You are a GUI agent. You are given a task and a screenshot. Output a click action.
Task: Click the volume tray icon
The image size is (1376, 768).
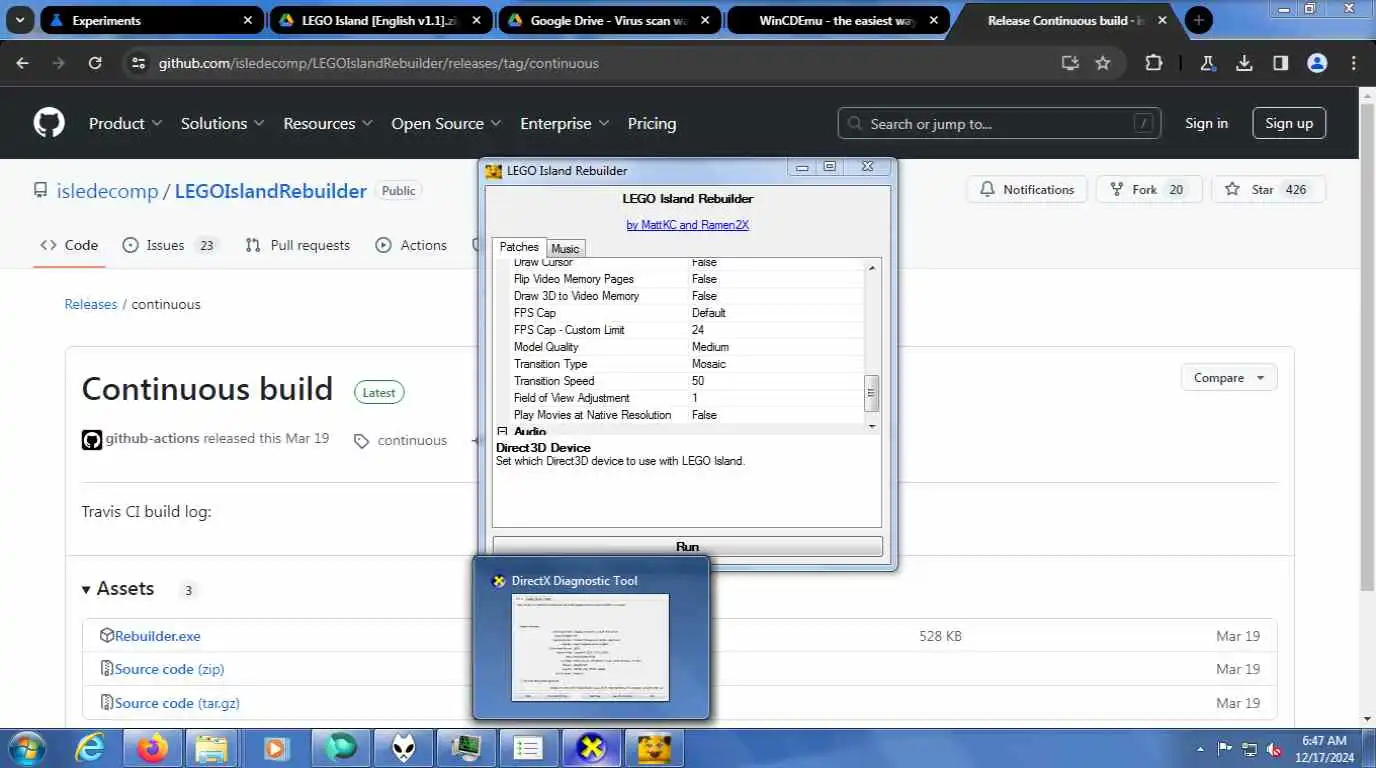point(1275,749)
